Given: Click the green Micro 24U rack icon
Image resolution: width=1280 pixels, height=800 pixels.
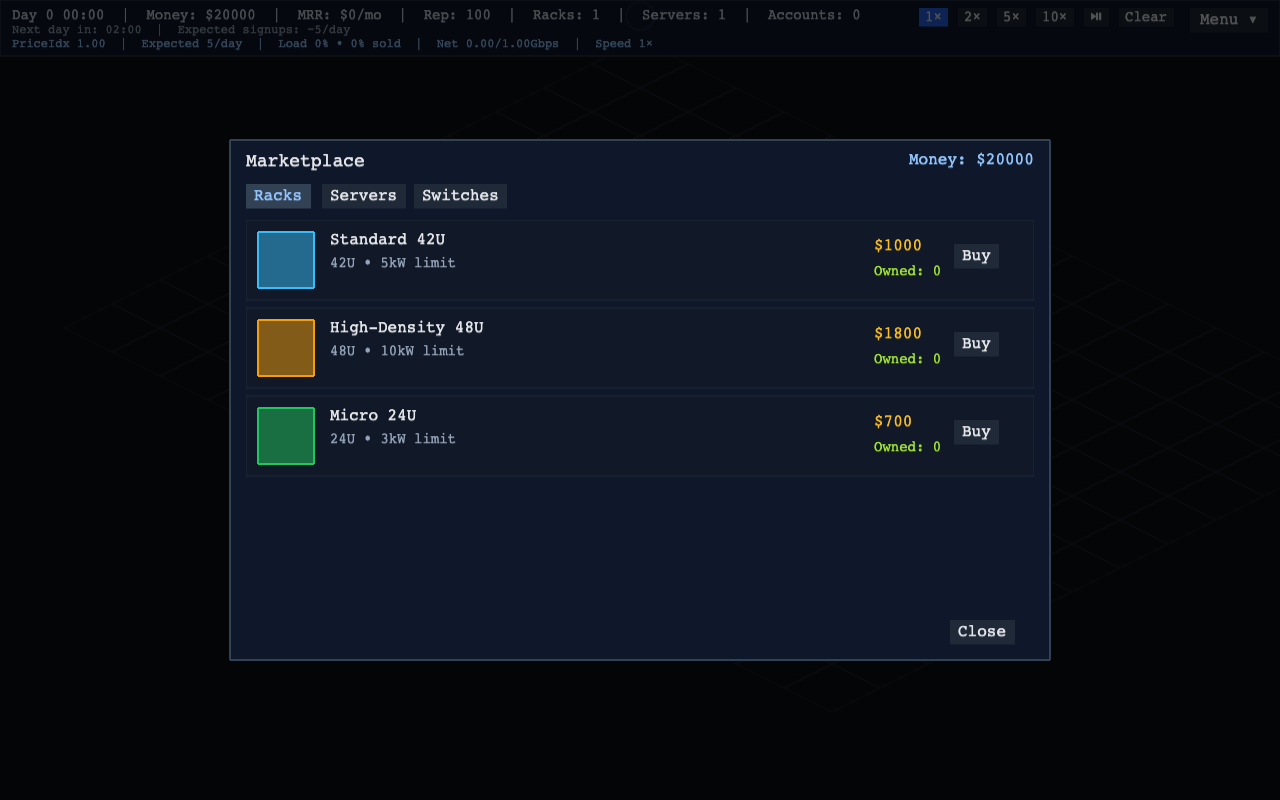Looking at the screenshot, I should point(286,436).
